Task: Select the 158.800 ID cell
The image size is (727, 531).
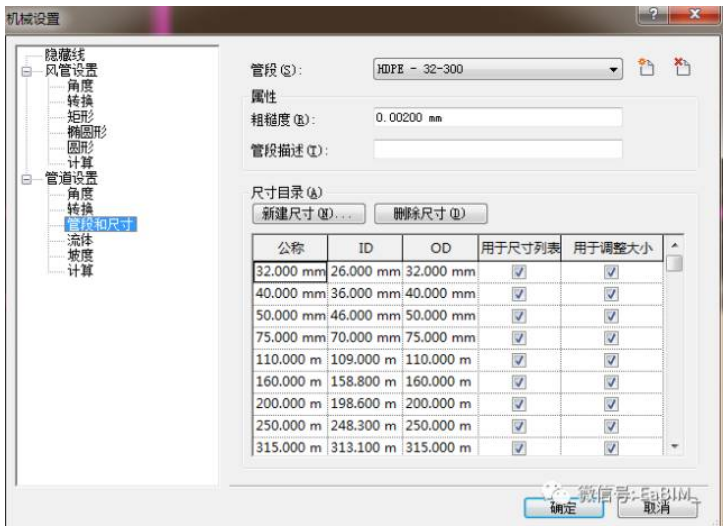Action: 365,382
